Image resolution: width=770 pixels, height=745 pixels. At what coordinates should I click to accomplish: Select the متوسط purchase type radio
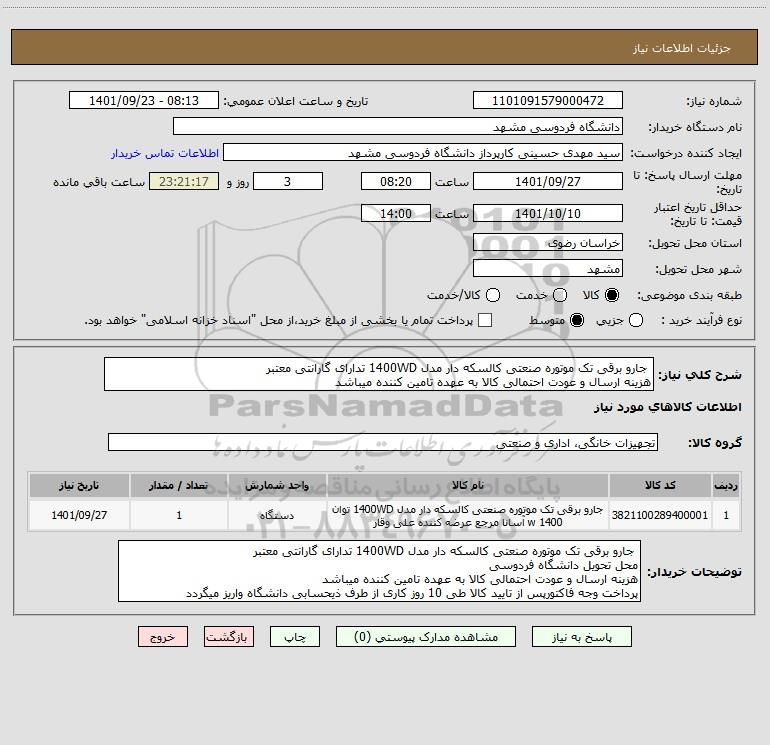tap(577, 320)
